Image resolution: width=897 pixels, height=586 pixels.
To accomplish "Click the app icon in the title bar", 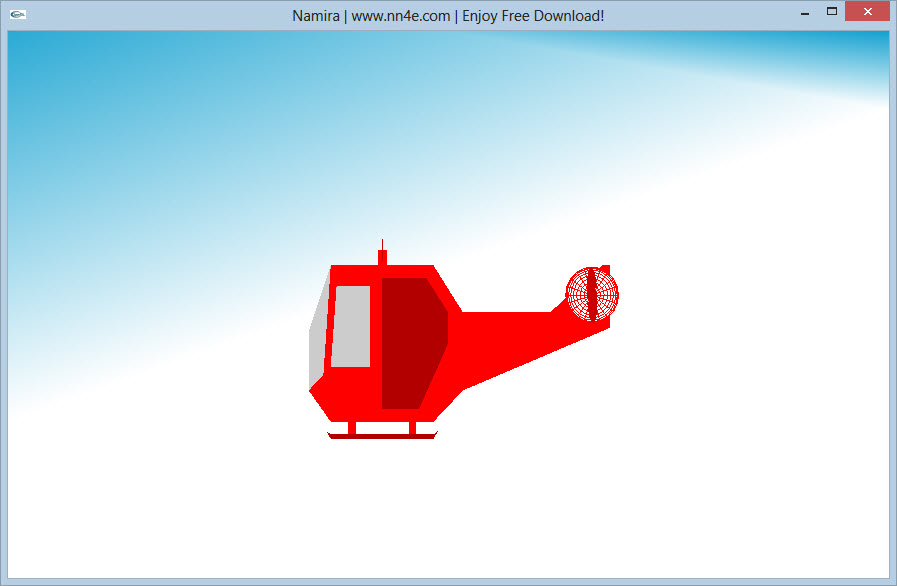I will point(18,14).
